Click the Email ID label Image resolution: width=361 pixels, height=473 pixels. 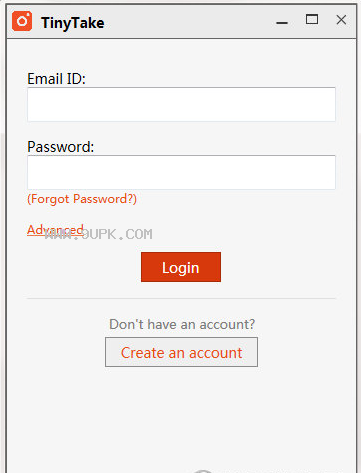56,79
